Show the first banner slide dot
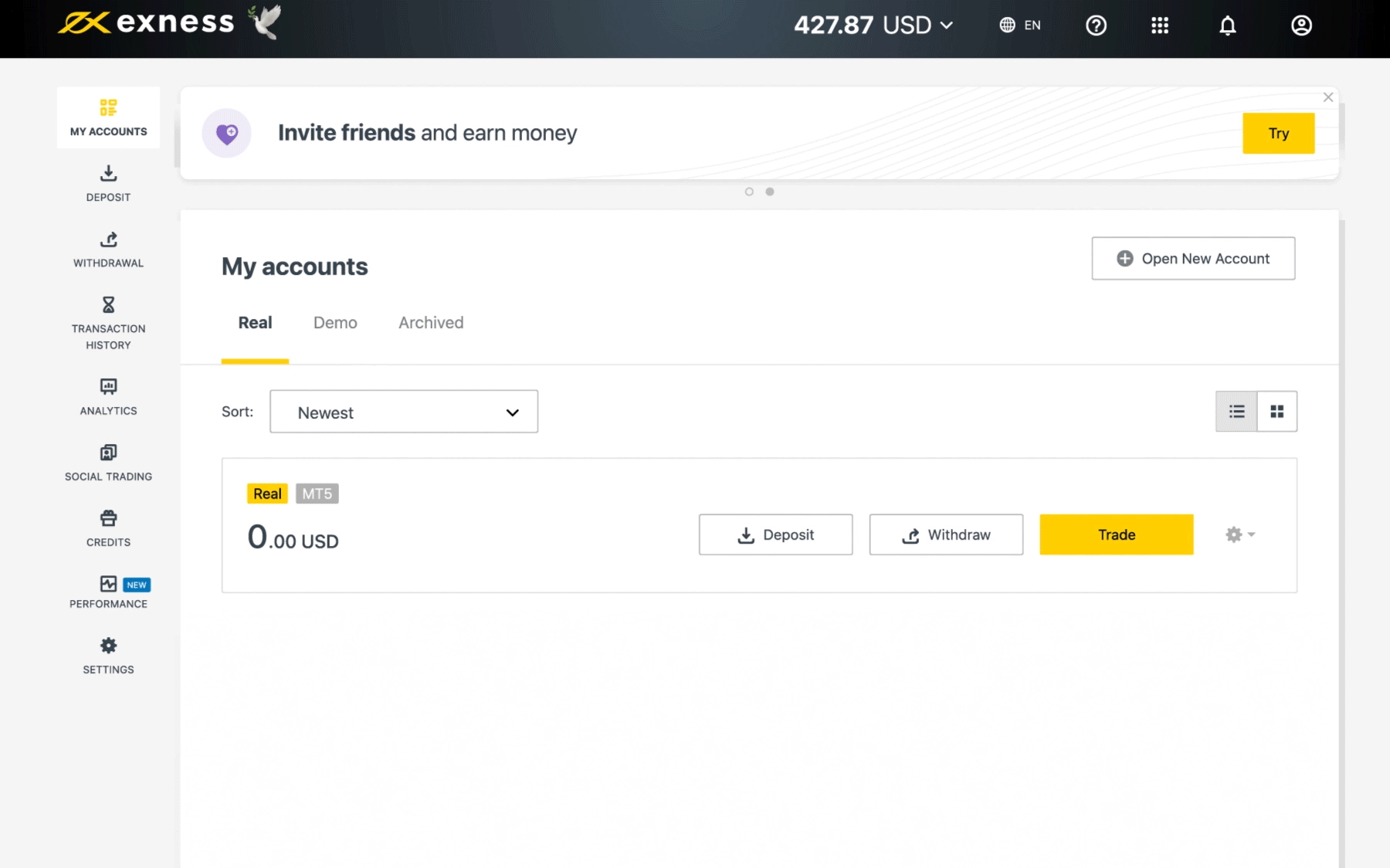The image size is (1390, 868). pos(749,192)
